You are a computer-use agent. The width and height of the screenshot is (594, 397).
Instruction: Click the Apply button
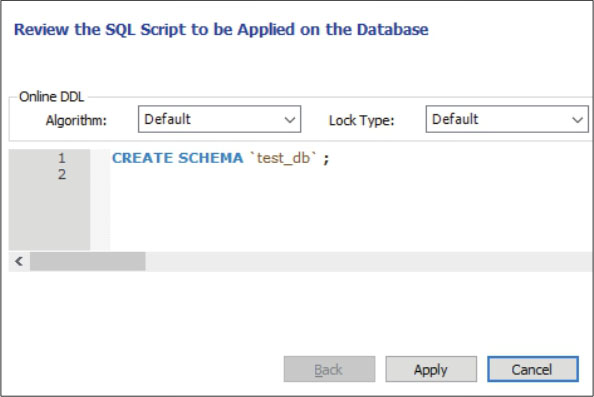[x=431, y=369]
